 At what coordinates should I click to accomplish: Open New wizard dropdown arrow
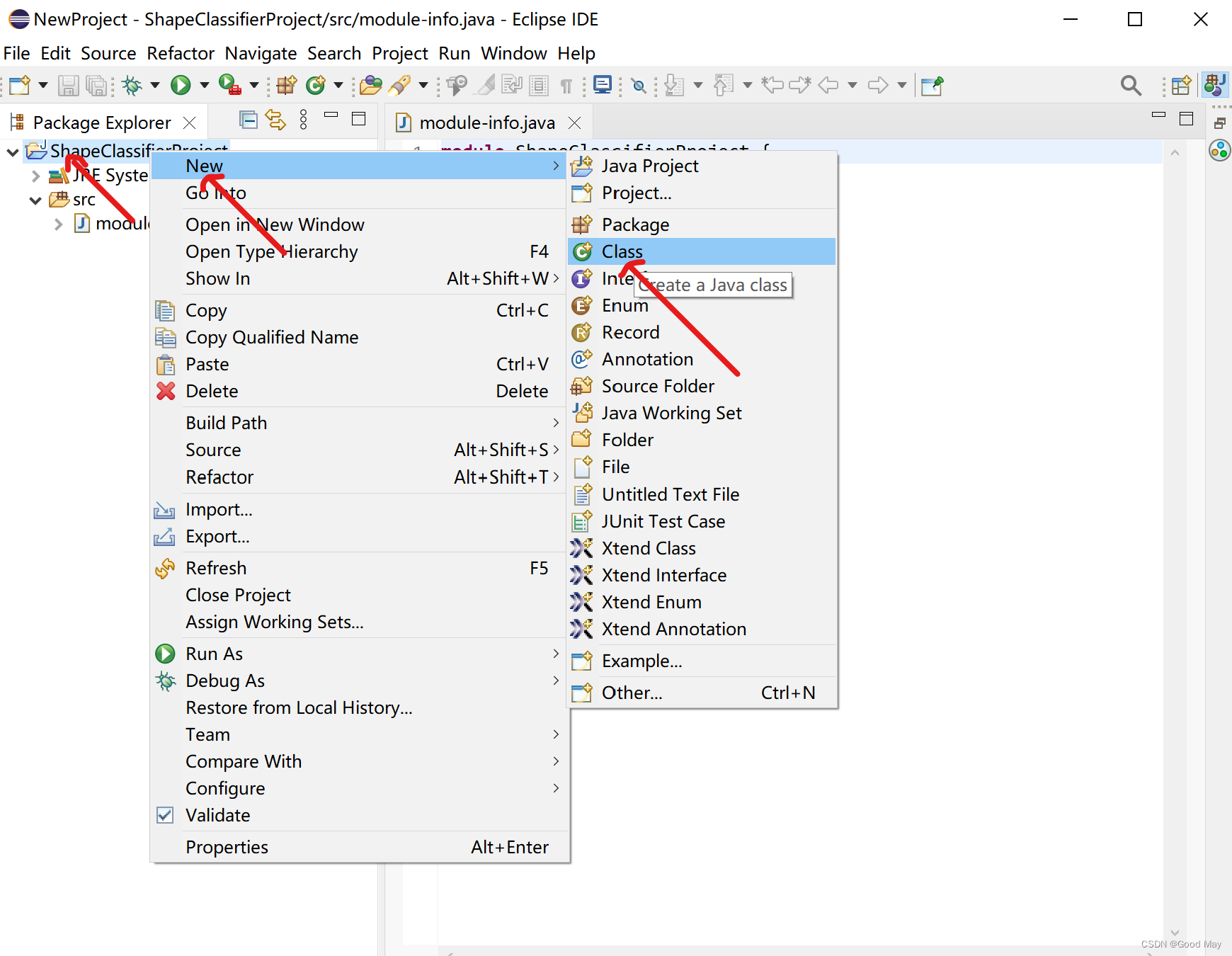pos(42,86)
